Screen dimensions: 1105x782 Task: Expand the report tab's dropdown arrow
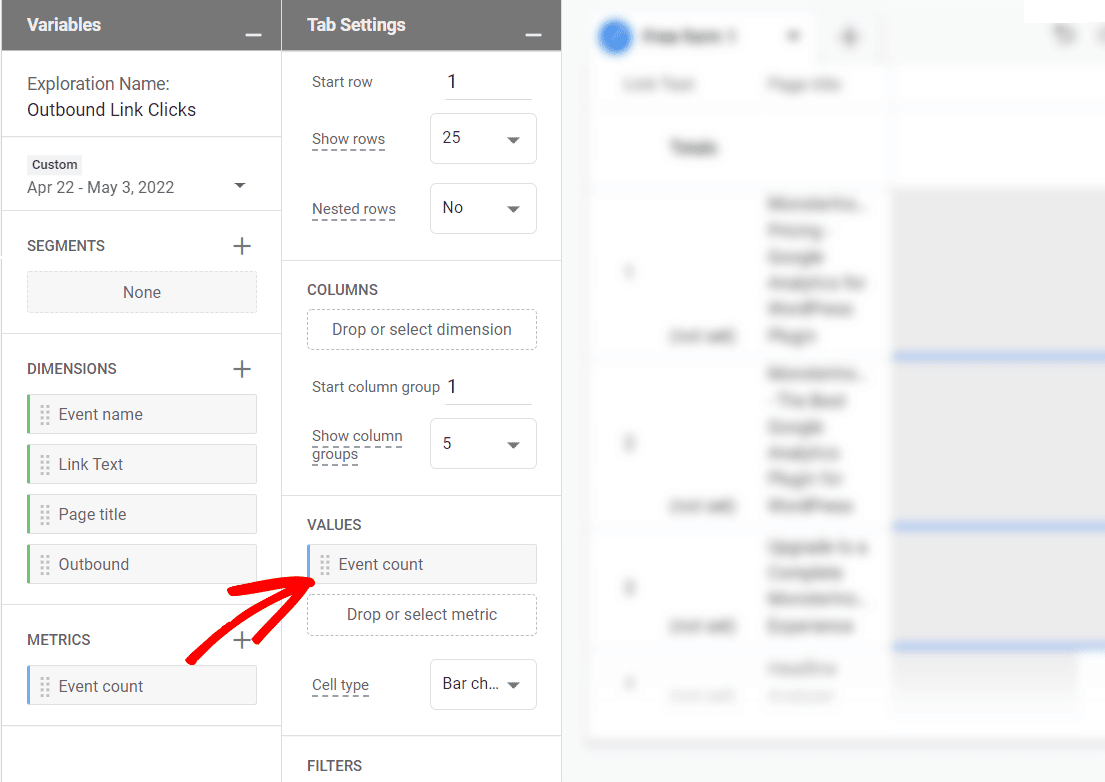pos(793,37)
